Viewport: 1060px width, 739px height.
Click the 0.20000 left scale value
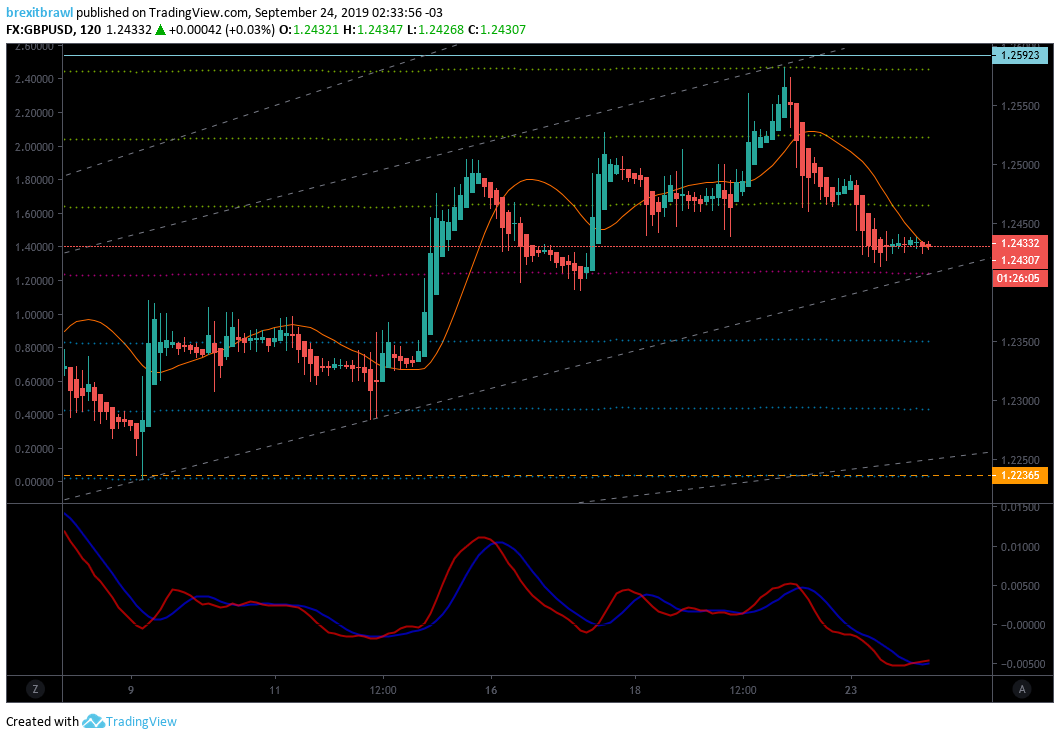point(34,449)
